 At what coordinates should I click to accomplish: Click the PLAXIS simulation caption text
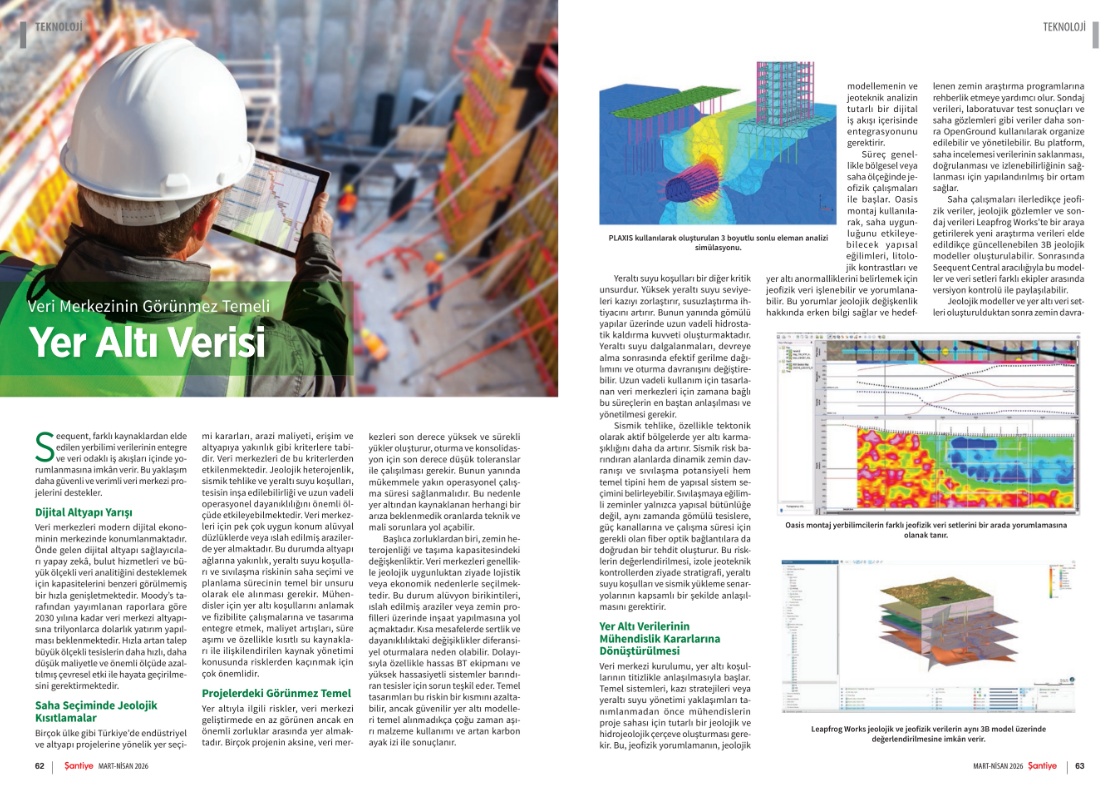click(x=714, y=243)
